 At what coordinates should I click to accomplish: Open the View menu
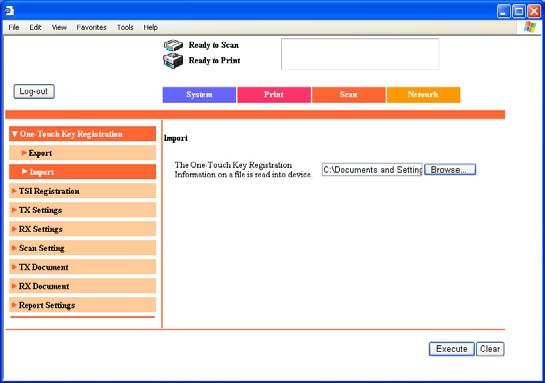coord(59,27)
